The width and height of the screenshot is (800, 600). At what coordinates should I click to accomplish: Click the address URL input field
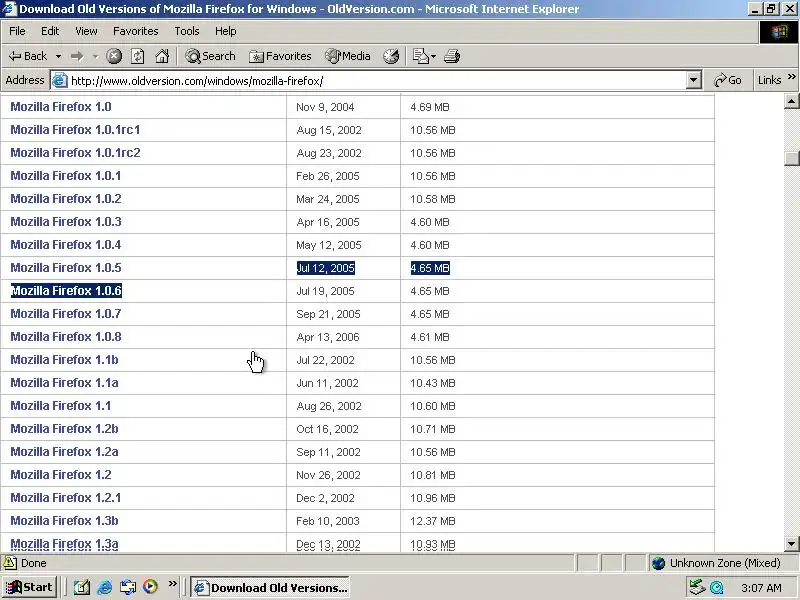tap(378, 81)
